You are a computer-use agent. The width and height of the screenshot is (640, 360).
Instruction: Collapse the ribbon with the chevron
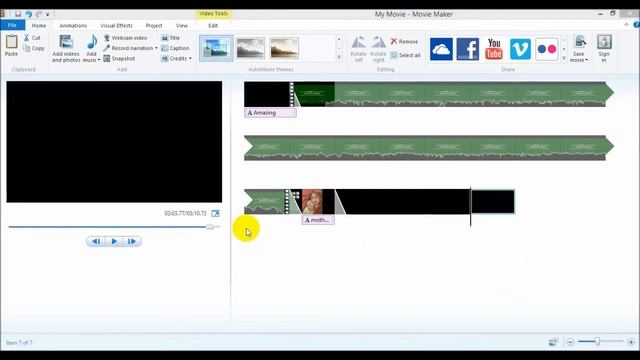coord(627,24)
